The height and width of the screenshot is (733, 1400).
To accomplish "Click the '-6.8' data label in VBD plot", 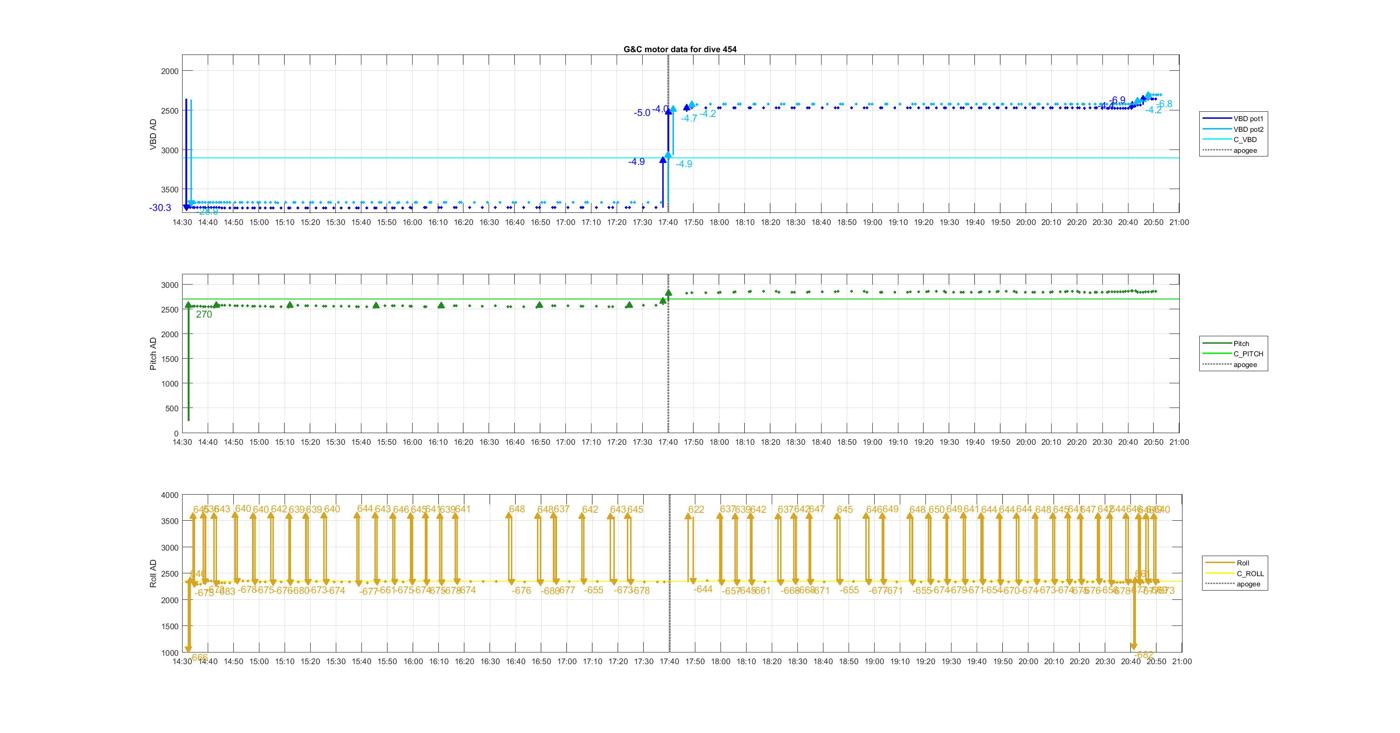I will (x=1165, y=104).
